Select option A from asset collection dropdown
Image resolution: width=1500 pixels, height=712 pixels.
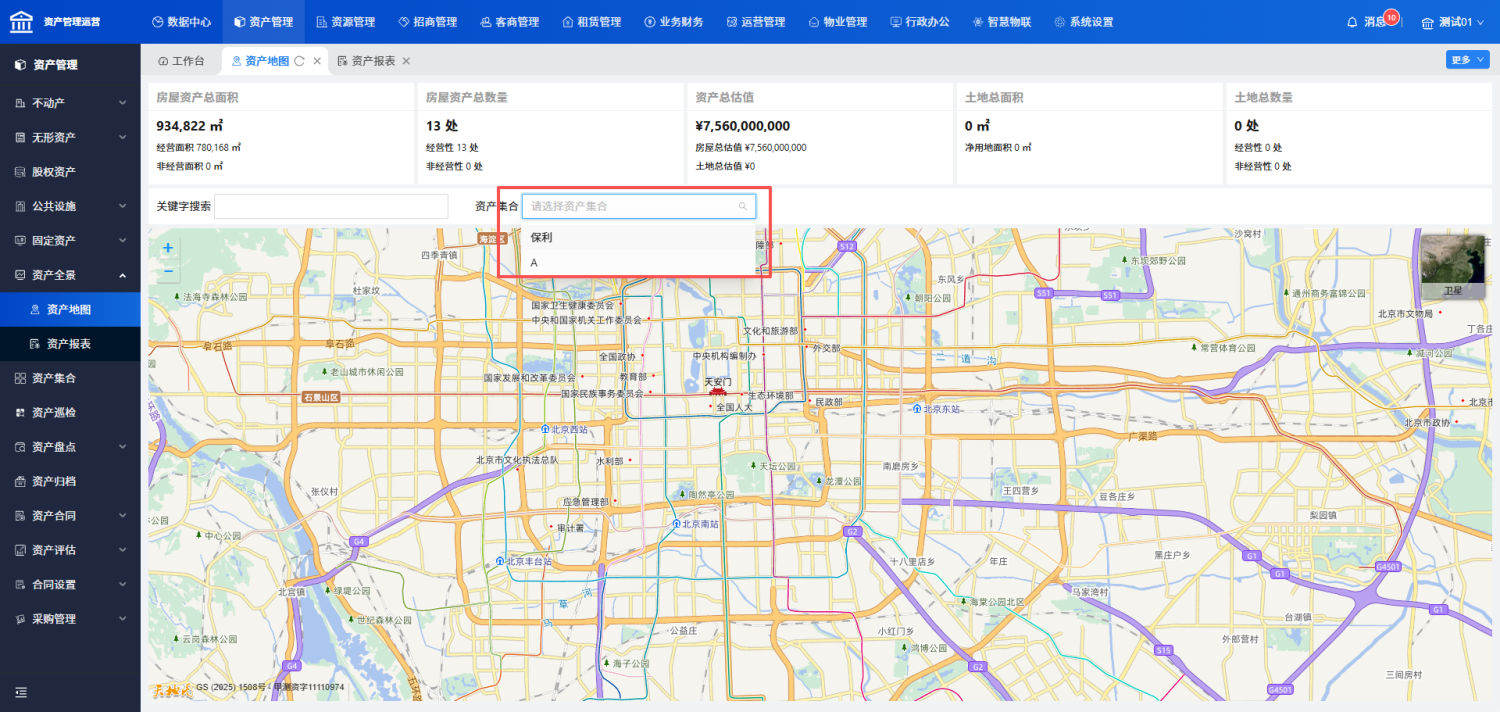[x=638, y=262]
